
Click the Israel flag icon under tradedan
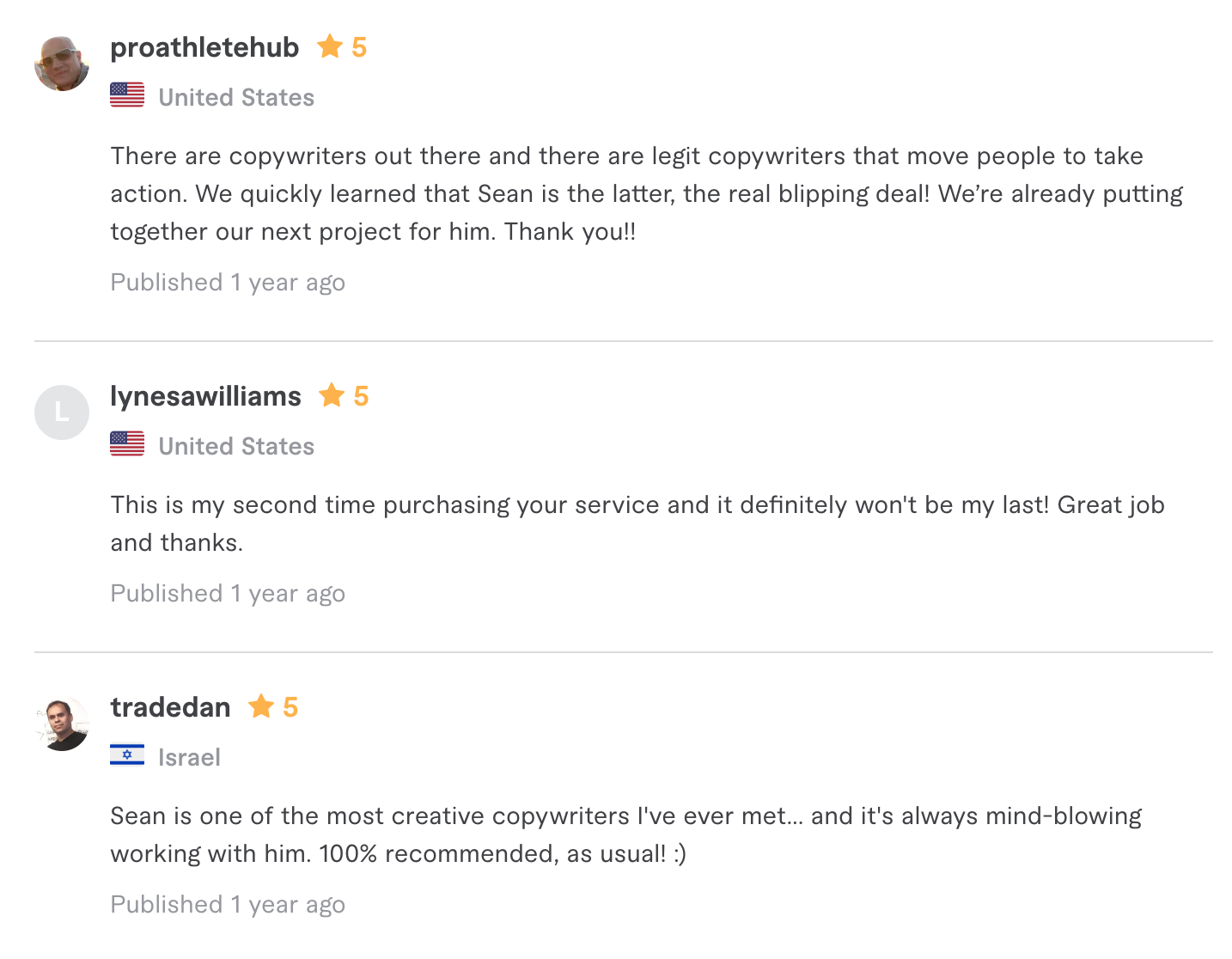127,755
